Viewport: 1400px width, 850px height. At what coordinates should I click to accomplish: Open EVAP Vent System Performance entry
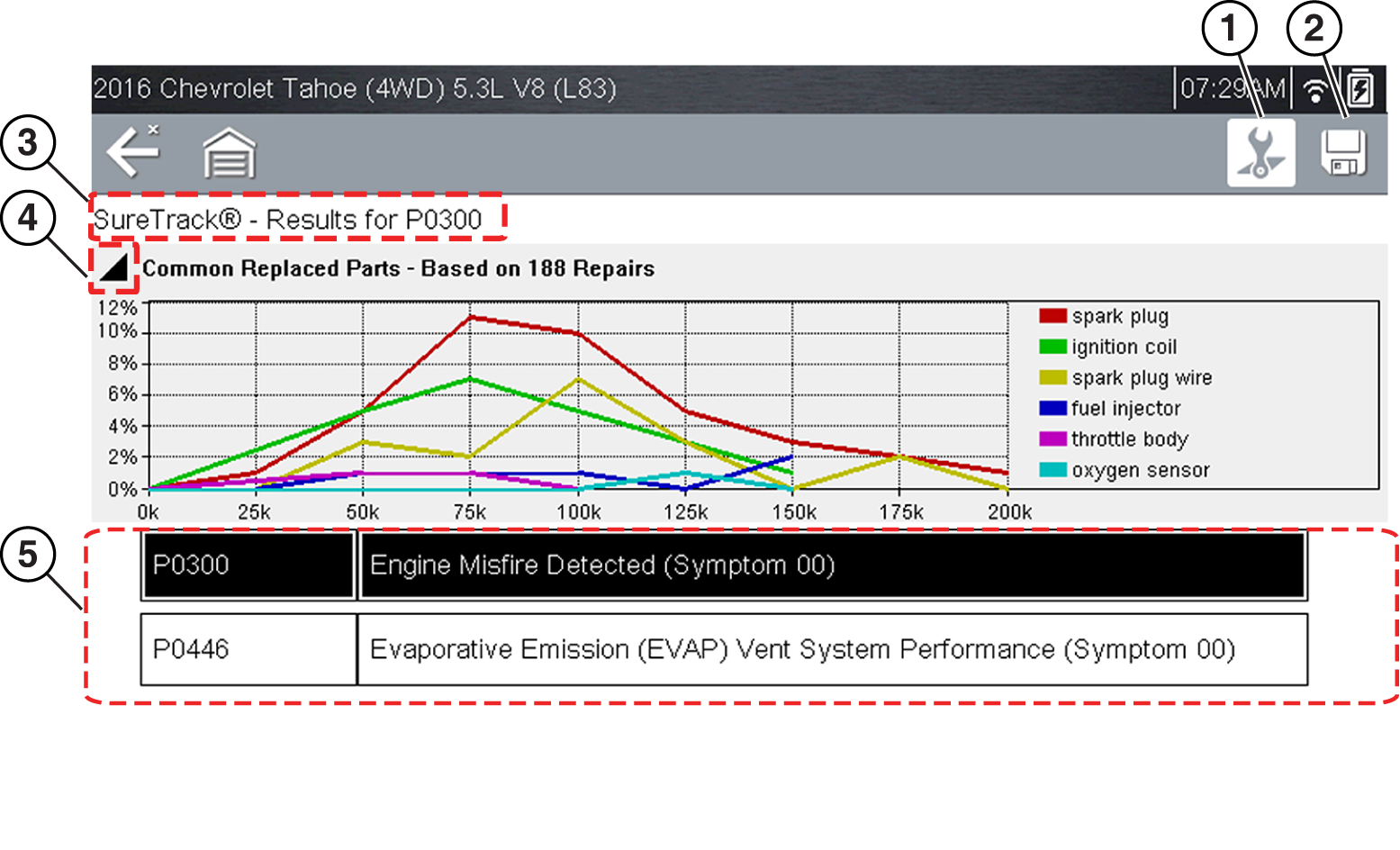[x=831, y=649]
